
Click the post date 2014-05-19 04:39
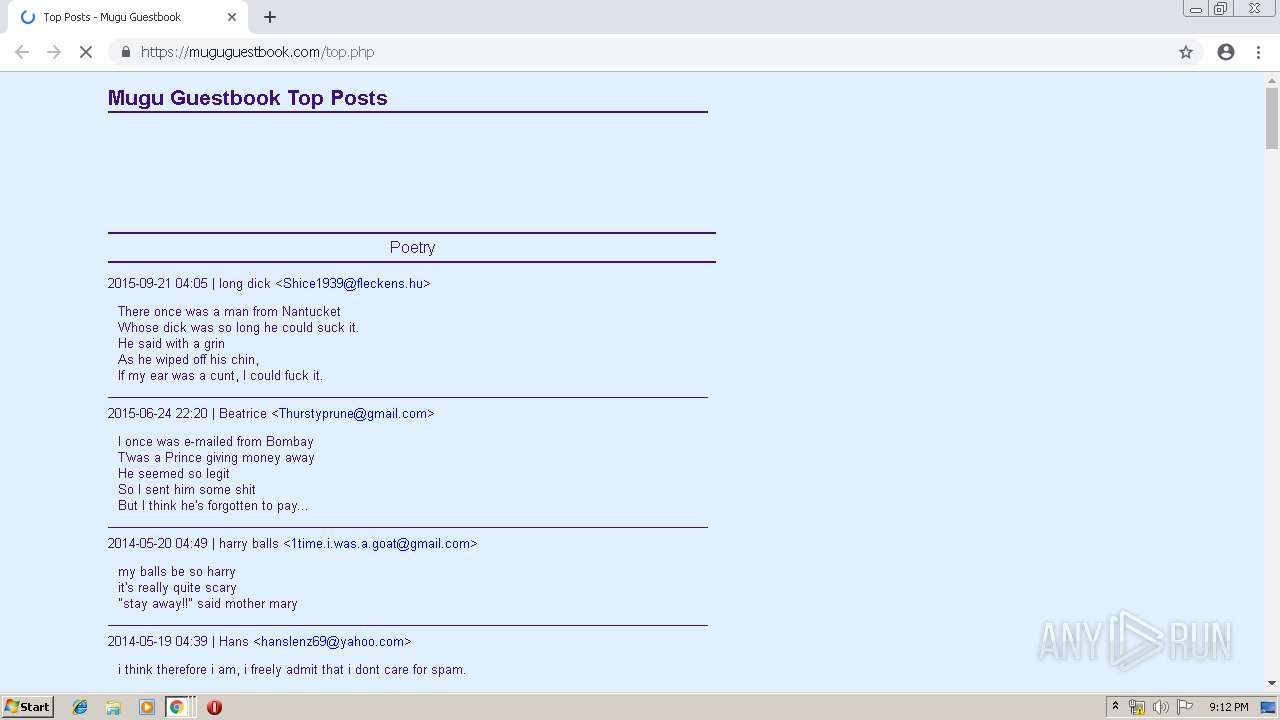pos(158,641)
